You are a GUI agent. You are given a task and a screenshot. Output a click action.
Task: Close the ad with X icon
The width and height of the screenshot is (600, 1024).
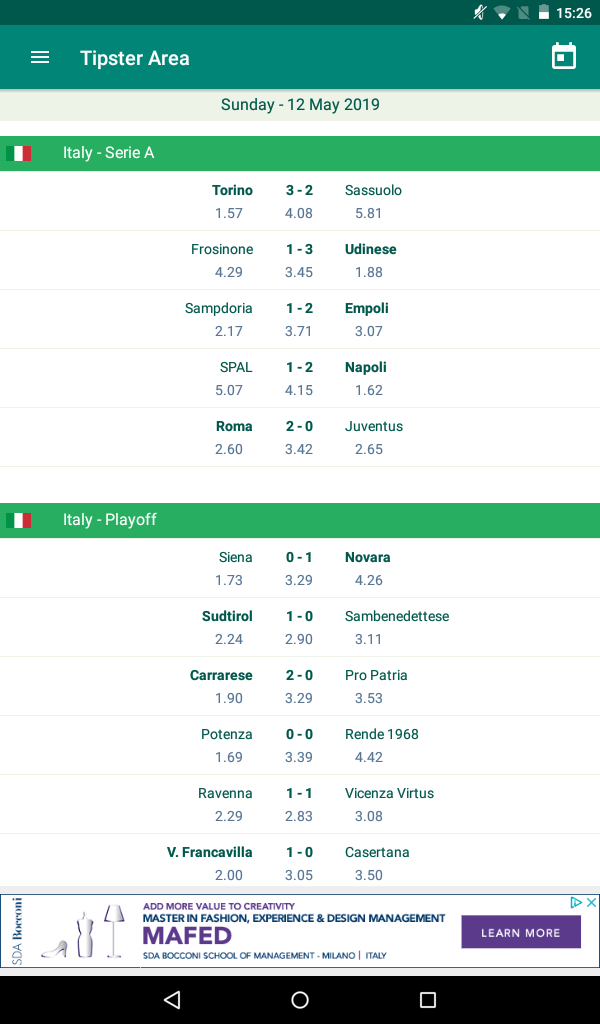click(592, 903)
